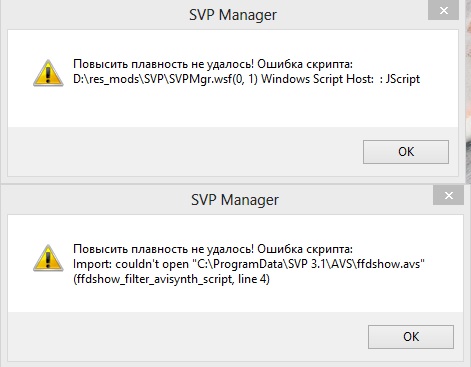
Task: Click the warning icon in the upper dialog
Action: coord(48,73)
